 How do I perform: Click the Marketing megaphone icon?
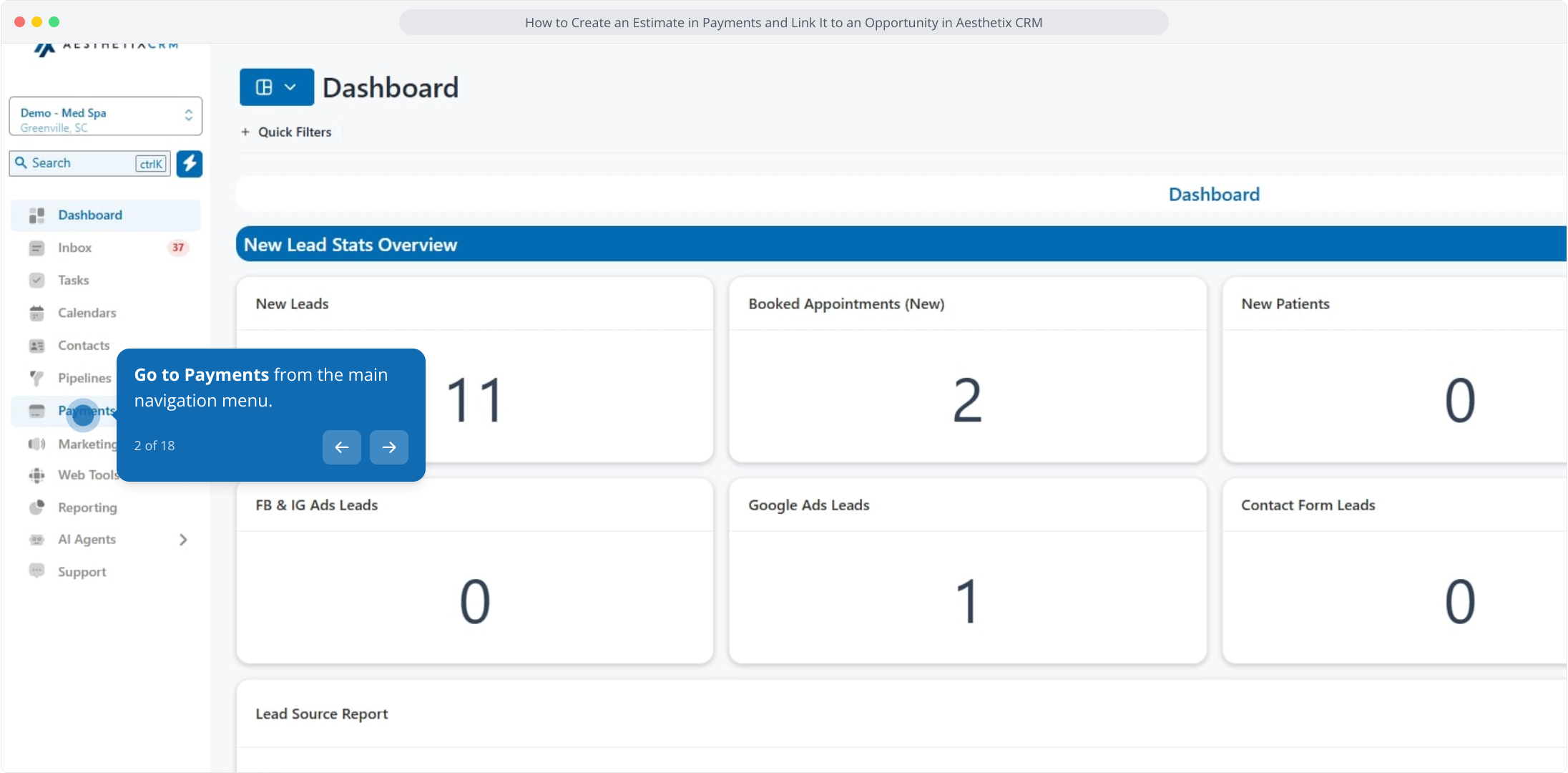(36, 444)
